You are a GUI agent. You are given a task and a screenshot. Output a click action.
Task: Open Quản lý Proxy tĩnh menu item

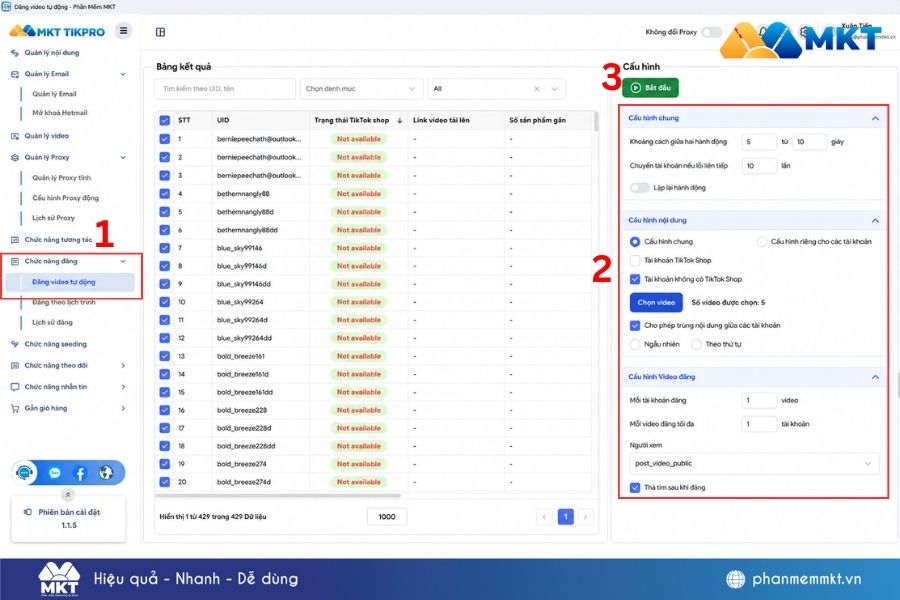click(61, 178)
